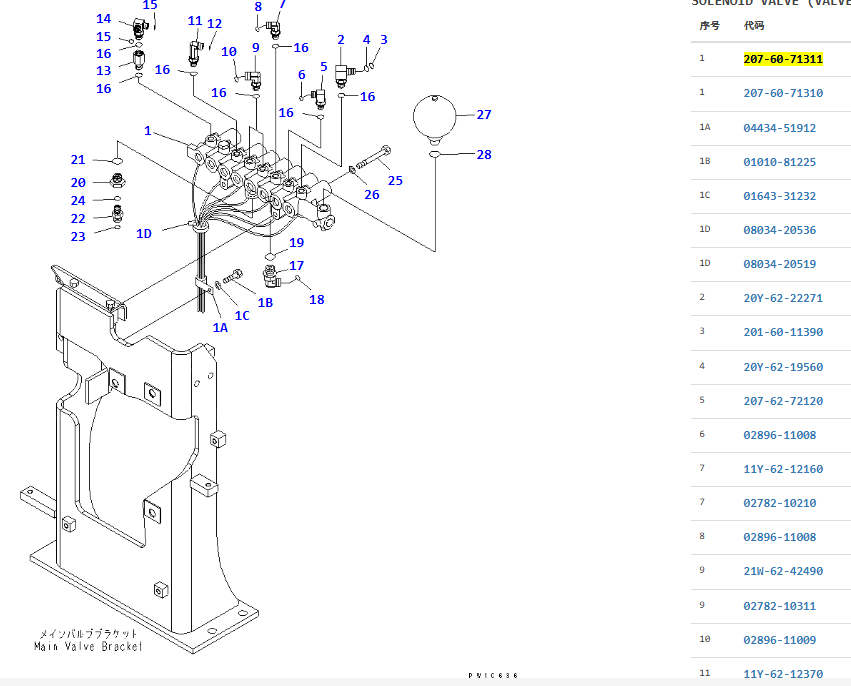This screenshot has width=851, height=686.
Task: Click the accumulator sphere part drawing
Action: point(434,119)
